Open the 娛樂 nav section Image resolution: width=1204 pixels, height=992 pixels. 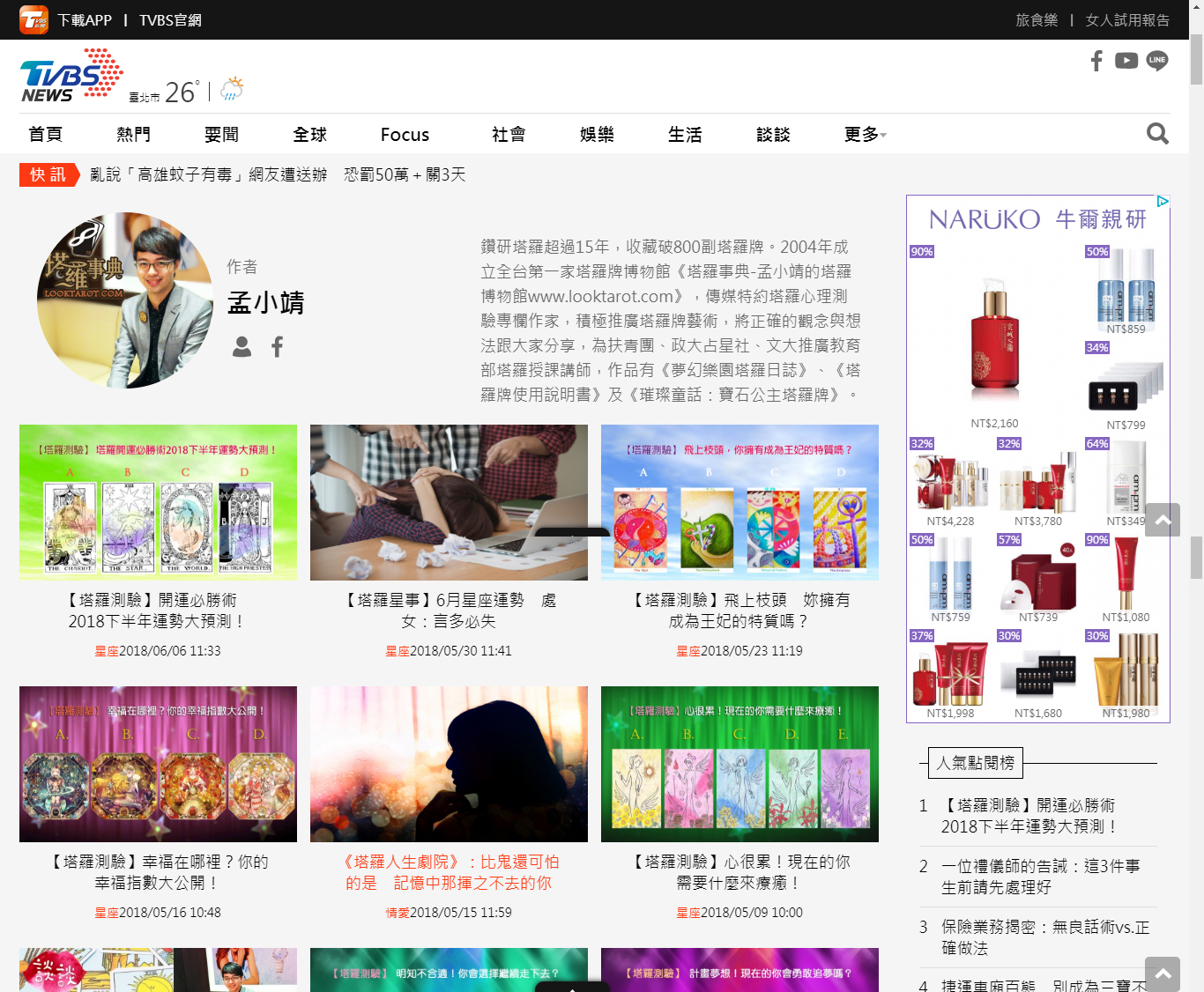(x=597, y=135)
